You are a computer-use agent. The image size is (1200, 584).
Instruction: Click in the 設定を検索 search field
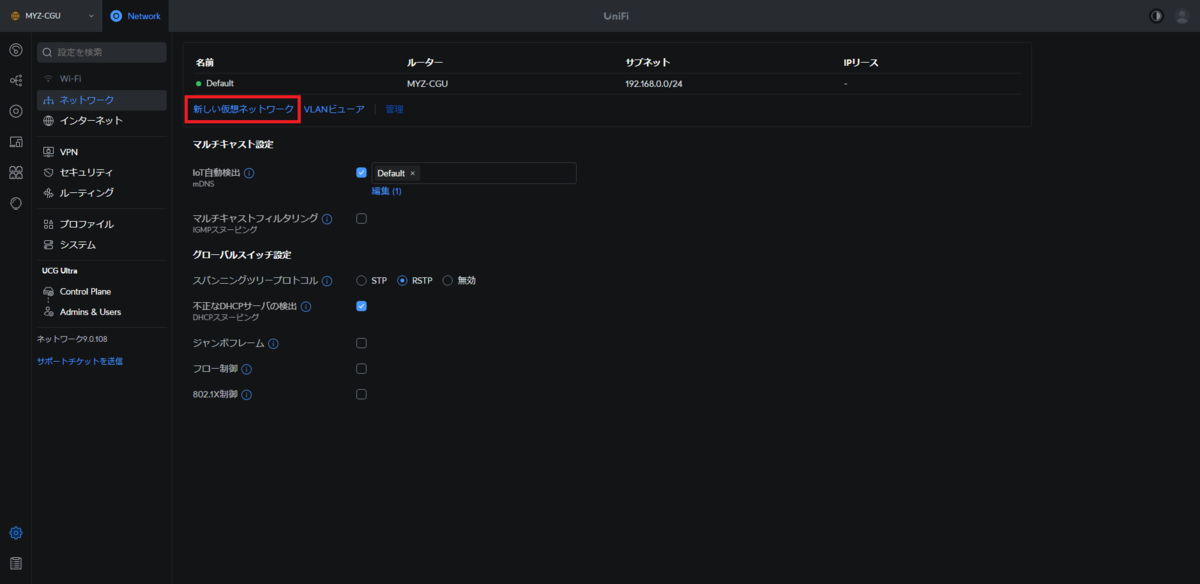[102, 52]
